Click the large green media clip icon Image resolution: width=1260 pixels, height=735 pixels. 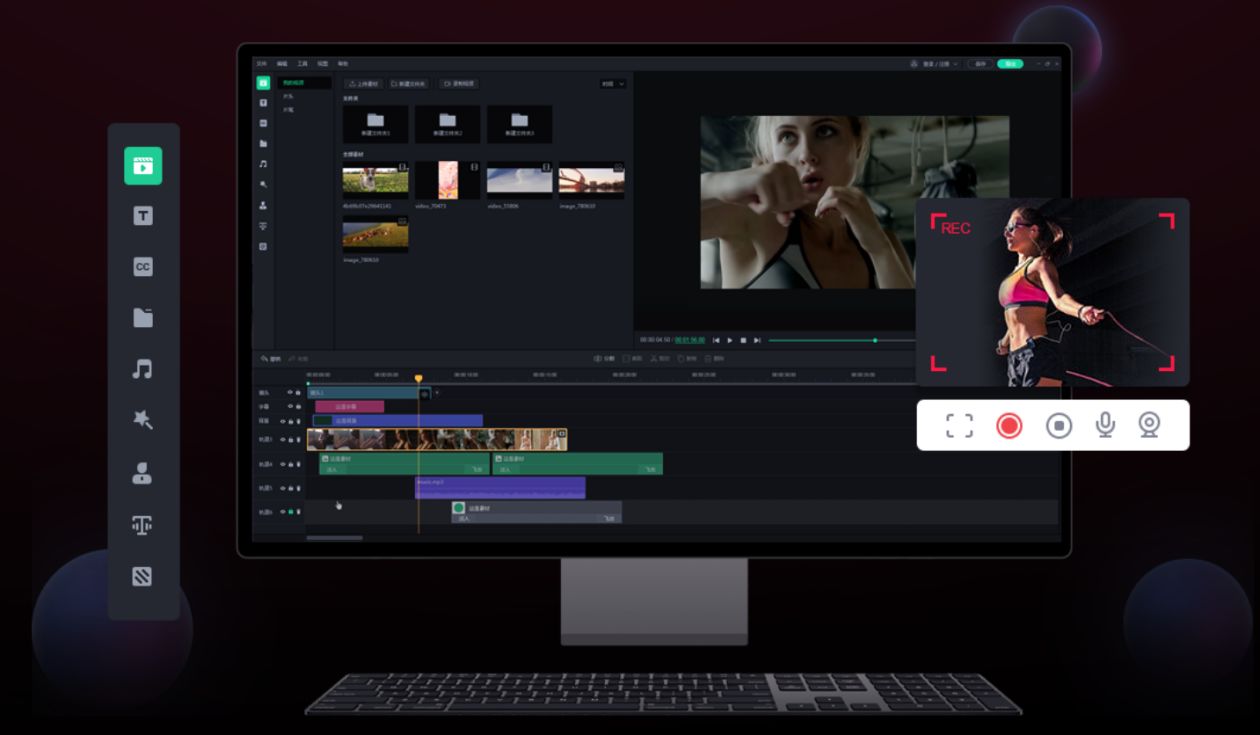143,165
